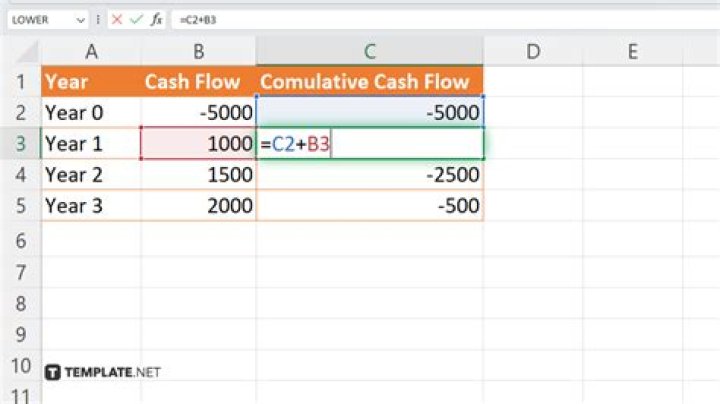Expand the Name Box dropdown arrow
Viewport: 720px width, 404px height.
[x=80, y=20]
